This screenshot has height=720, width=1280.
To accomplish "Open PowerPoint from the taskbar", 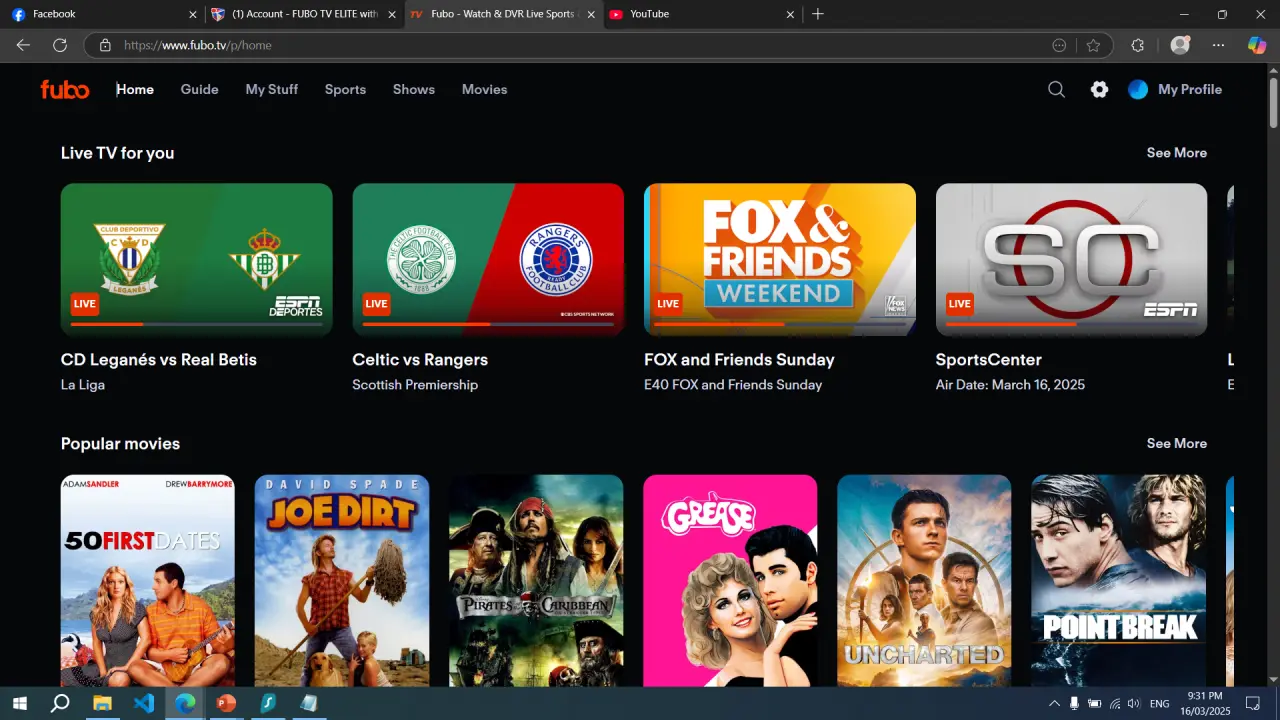I will point(226,703).
